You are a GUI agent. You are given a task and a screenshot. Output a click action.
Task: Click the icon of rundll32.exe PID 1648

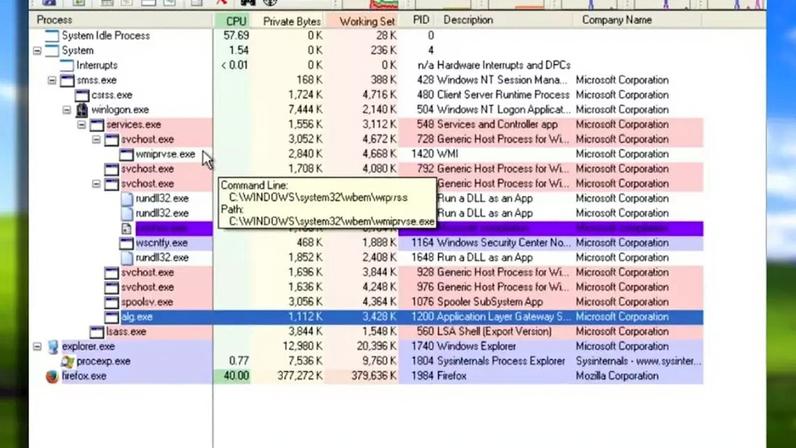(126, 258)
